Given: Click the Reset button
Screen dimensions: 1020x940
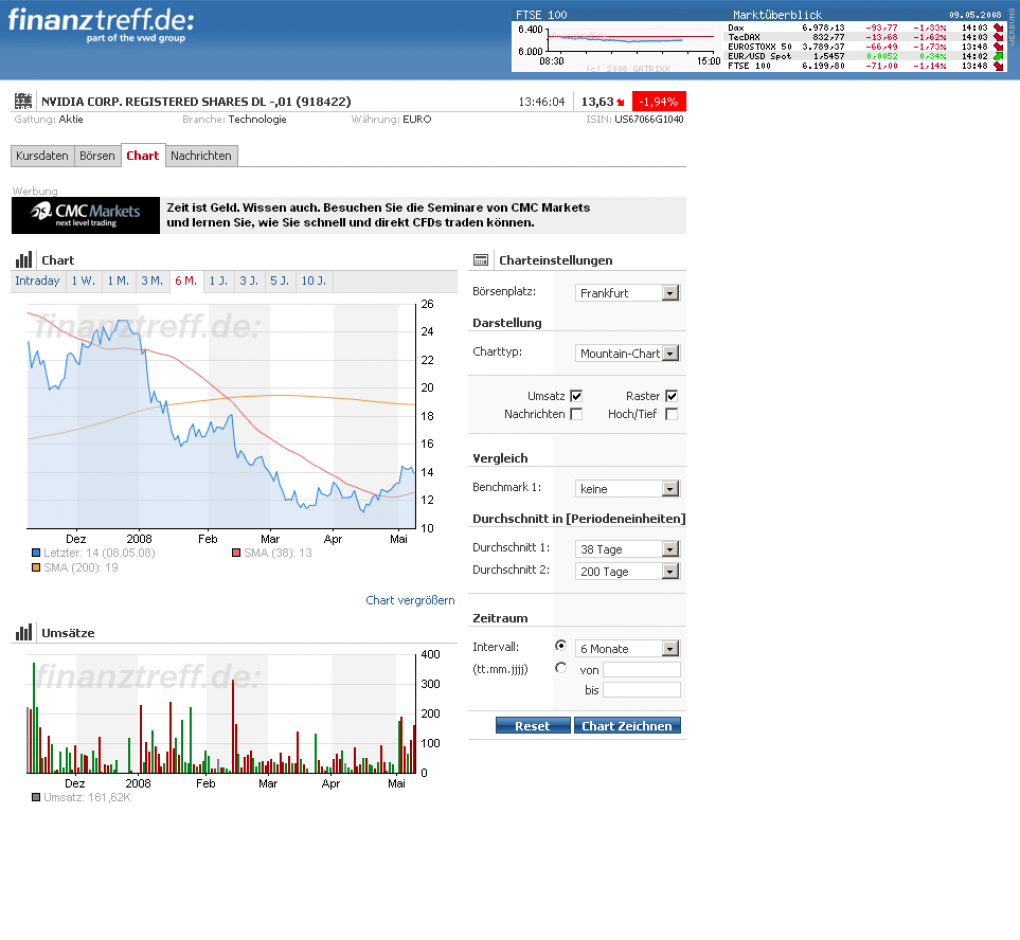Looking at the screenshot, I should pos(533,725).
